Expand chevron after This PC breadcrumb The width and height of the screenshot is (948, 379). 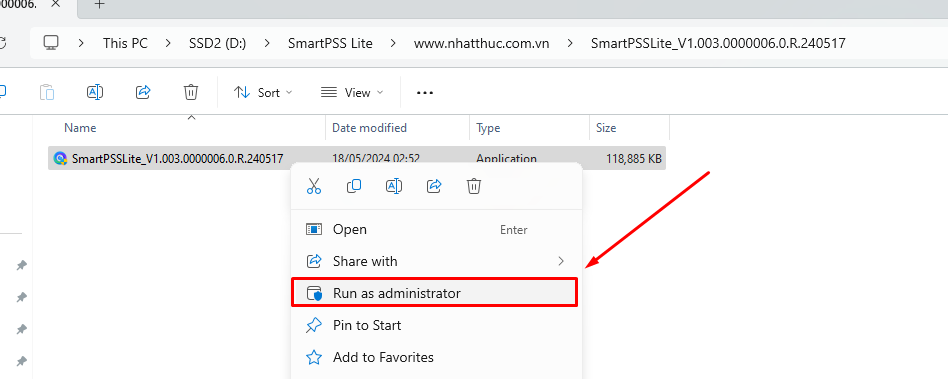pyautogui.click(x=168, y=44)
